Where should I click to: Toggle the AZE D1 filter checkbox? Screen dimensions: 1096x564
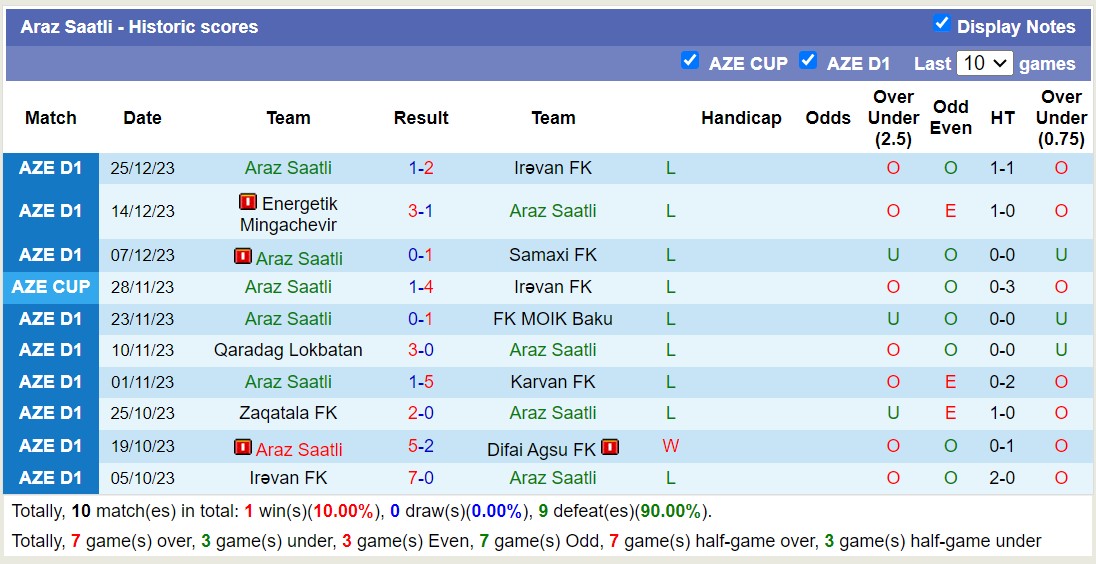[x=808, y=60]
